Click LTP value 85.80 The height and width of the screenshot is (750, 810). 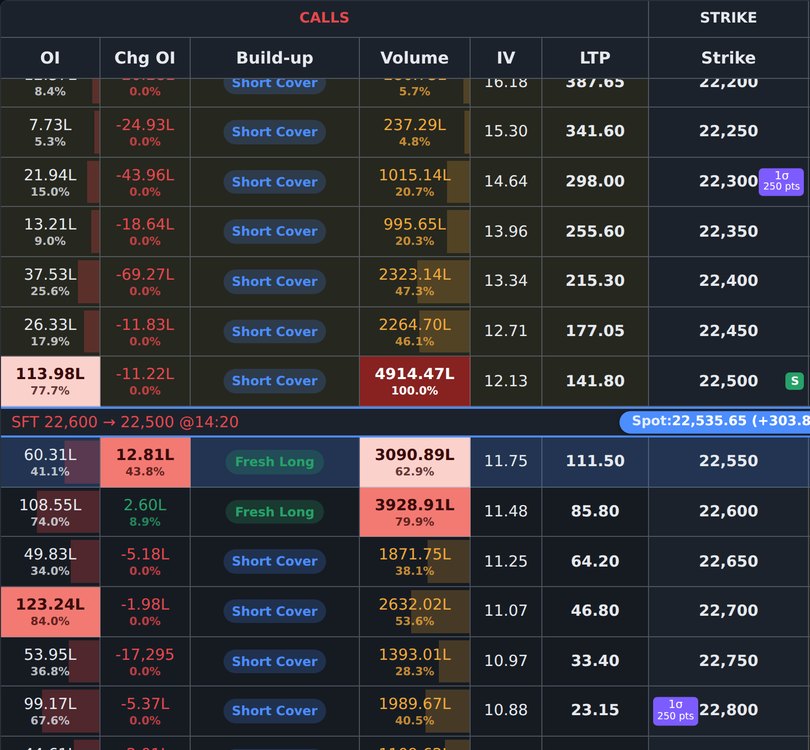595,511
